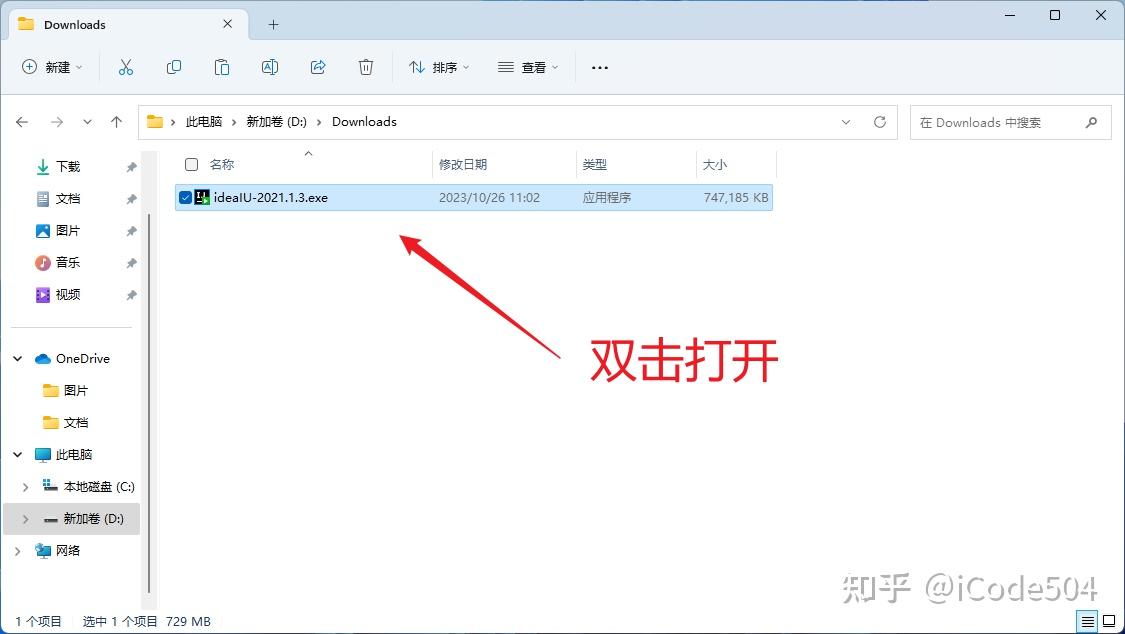Open the 排序 sort menu
1125x634 pixels.
[x=438, y=67]
